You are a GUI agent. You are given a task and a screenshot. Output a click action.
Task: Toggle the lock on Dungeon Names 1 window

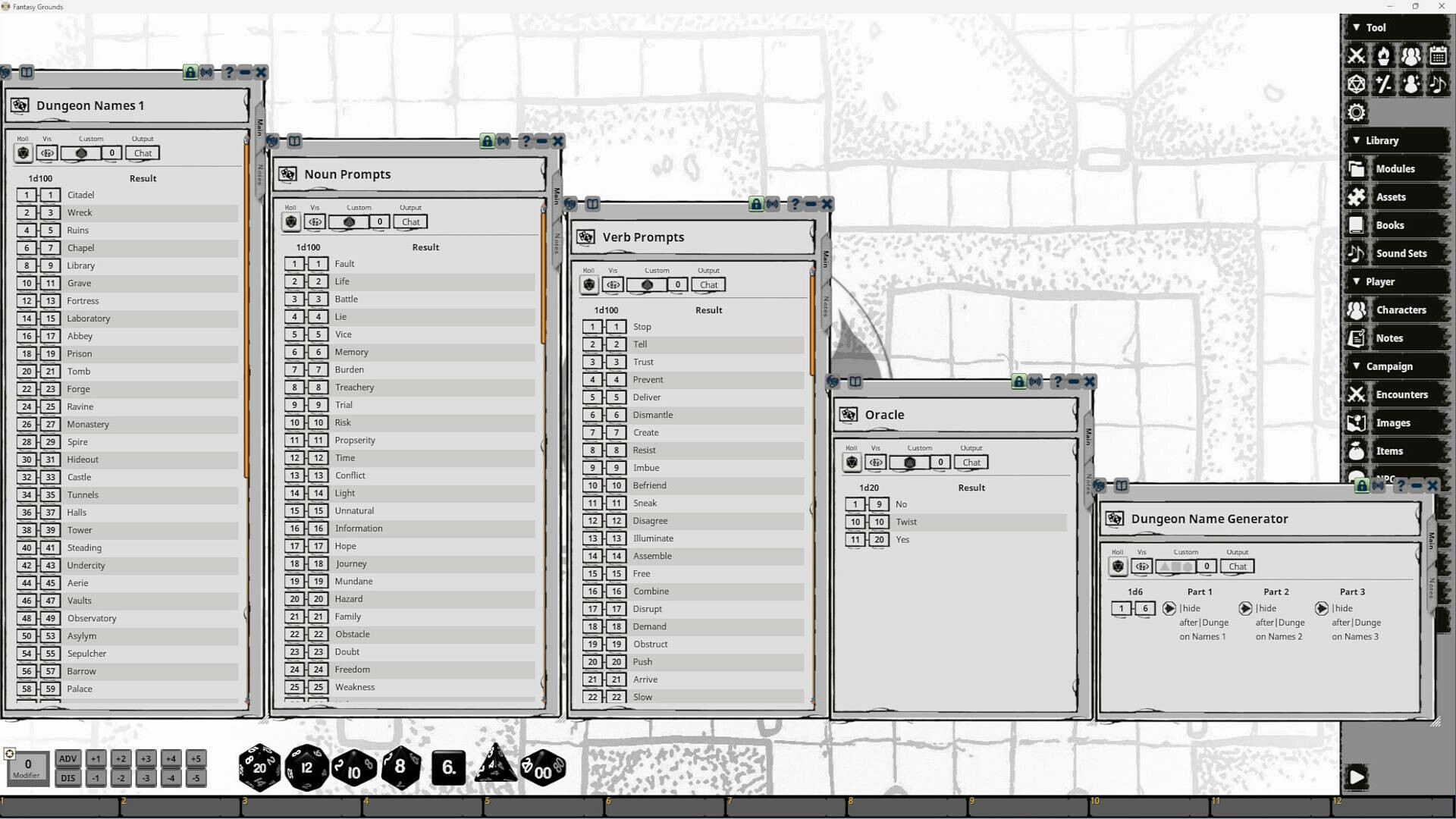(190, 72)
